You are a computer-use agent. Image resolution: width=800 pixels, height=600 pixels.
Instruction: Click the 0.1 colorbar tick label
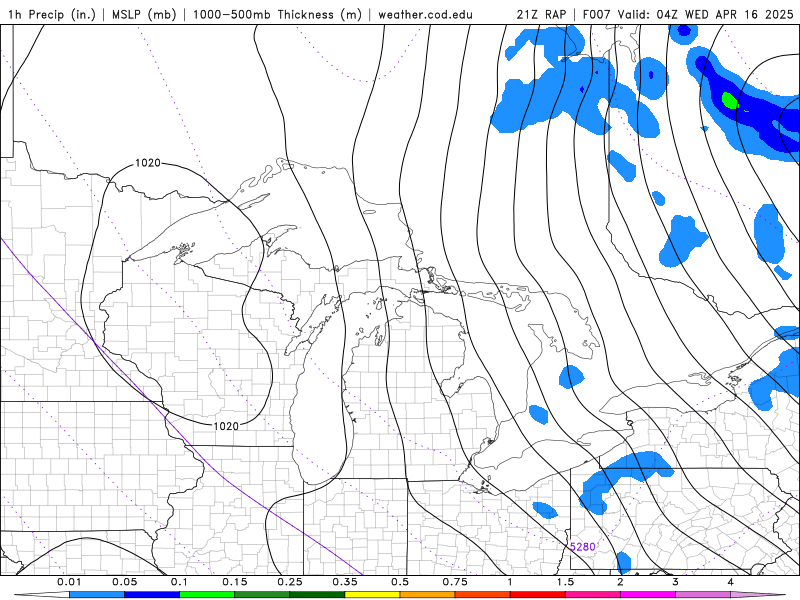point(180,582)
